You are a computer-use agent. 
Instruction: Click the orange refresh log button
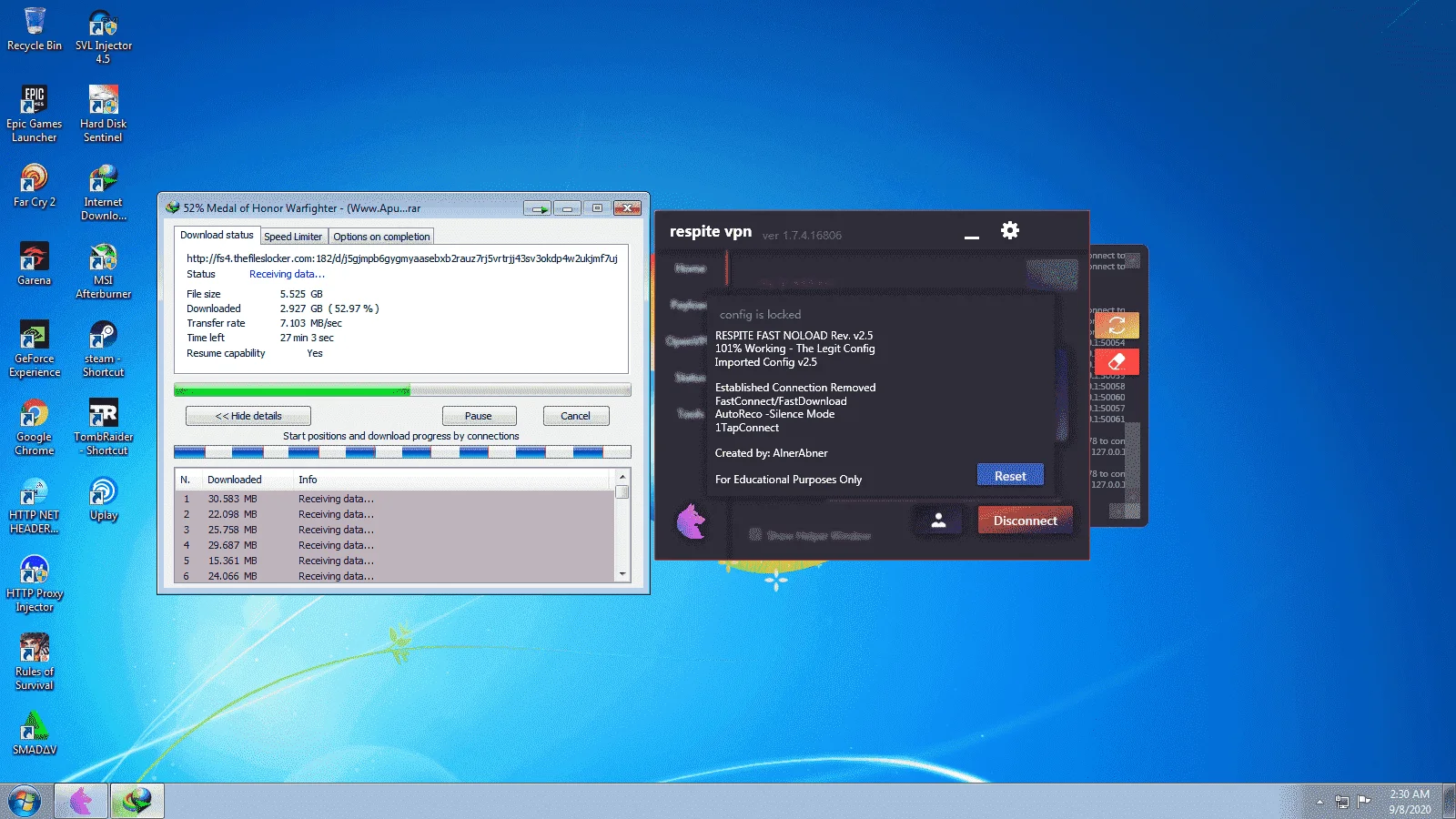click(x=1117, y=325)
